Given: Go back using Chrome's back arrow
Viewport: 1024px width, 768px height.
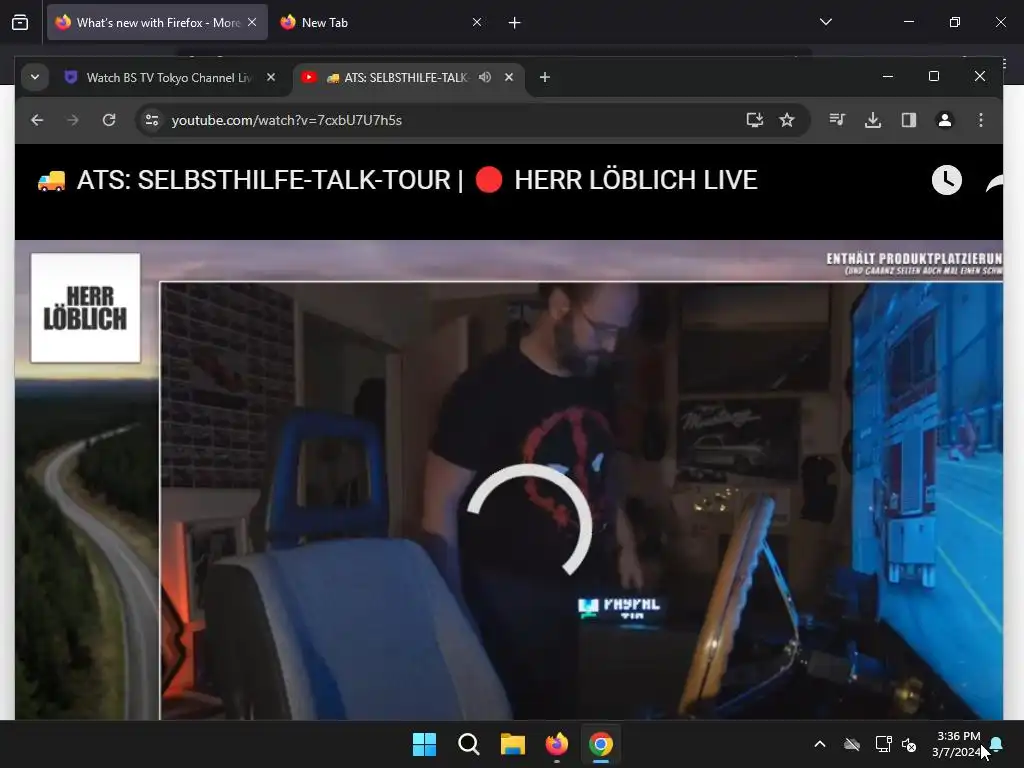Looking at the screenshot, I should (x=37, y=120).
